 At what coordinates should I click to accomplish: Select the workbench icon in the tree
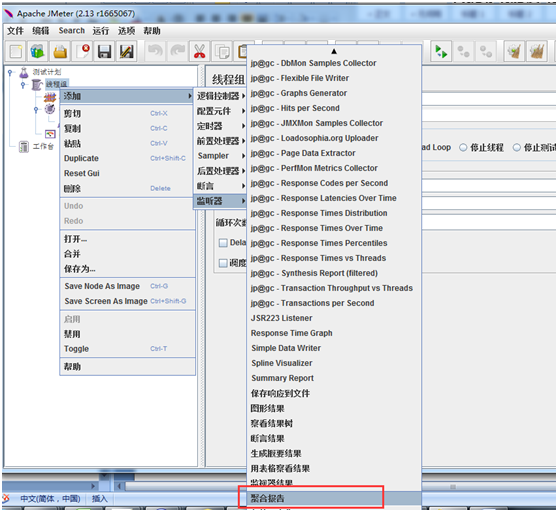pyautogui.click(x=23, y=146)
